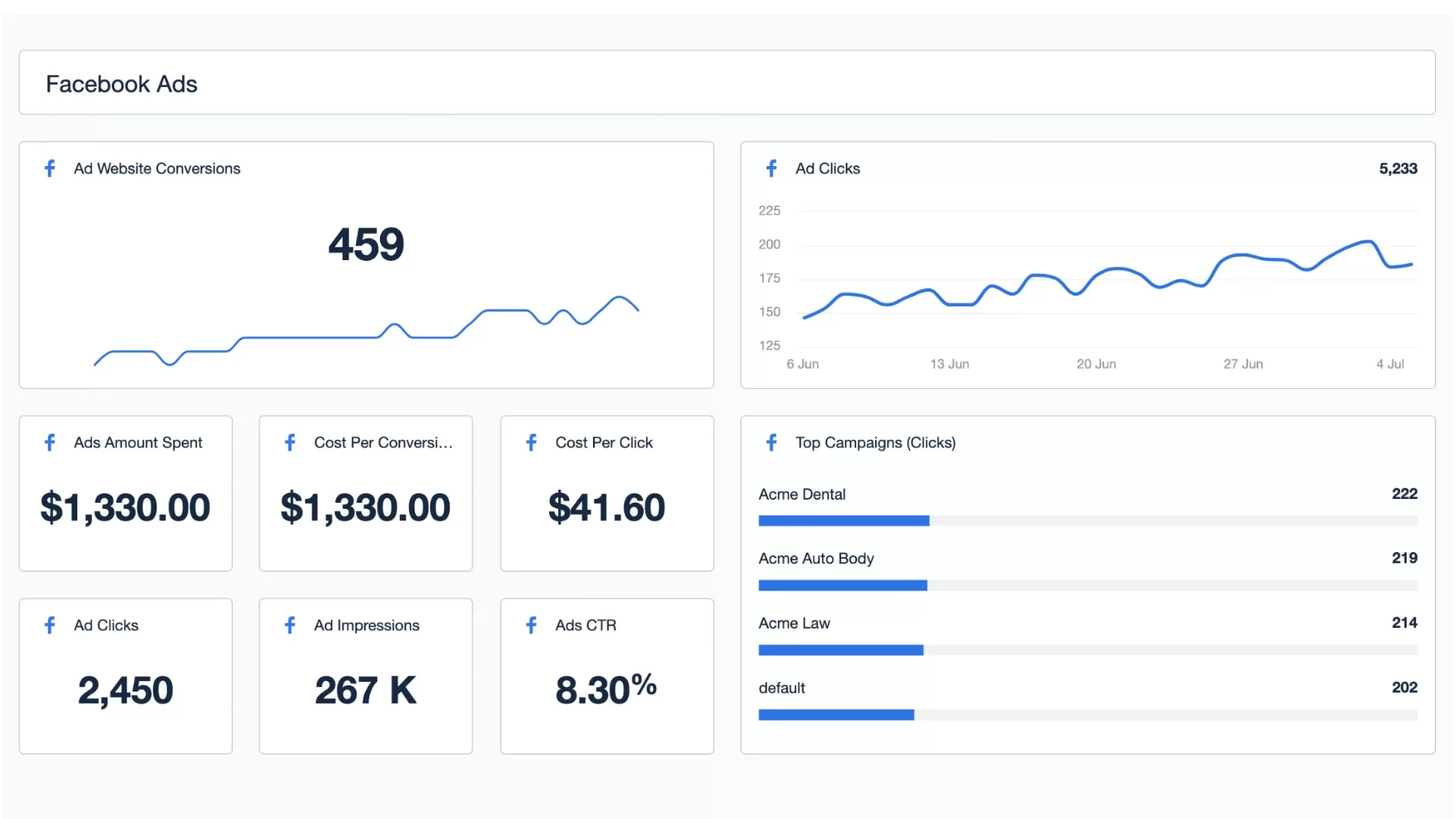The height and width of the screenshot is (819, 1456).
Task: Click the 5,233 total on Ad Clicks chart
Action: click(1398, 168)
